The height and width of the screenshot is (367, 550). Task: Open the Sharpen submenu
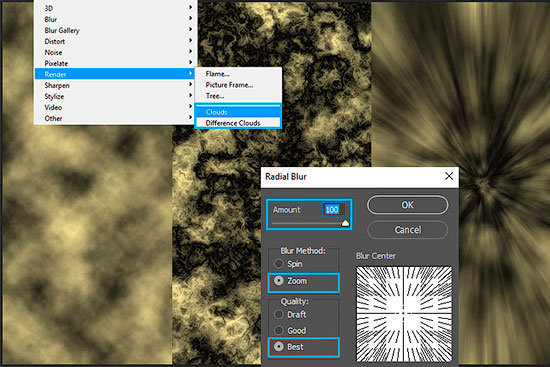point(115,85)
